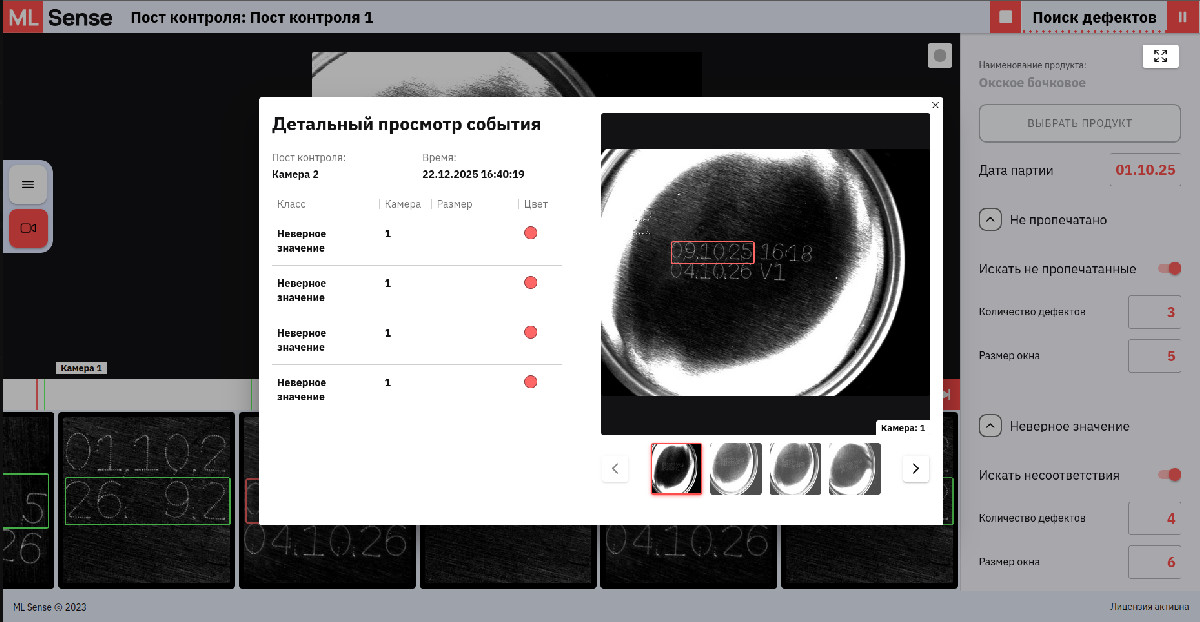Edit defect count field showing 3
Image resolution: width=1200 pixels, height=622 pixels.
pos(1154,312)
